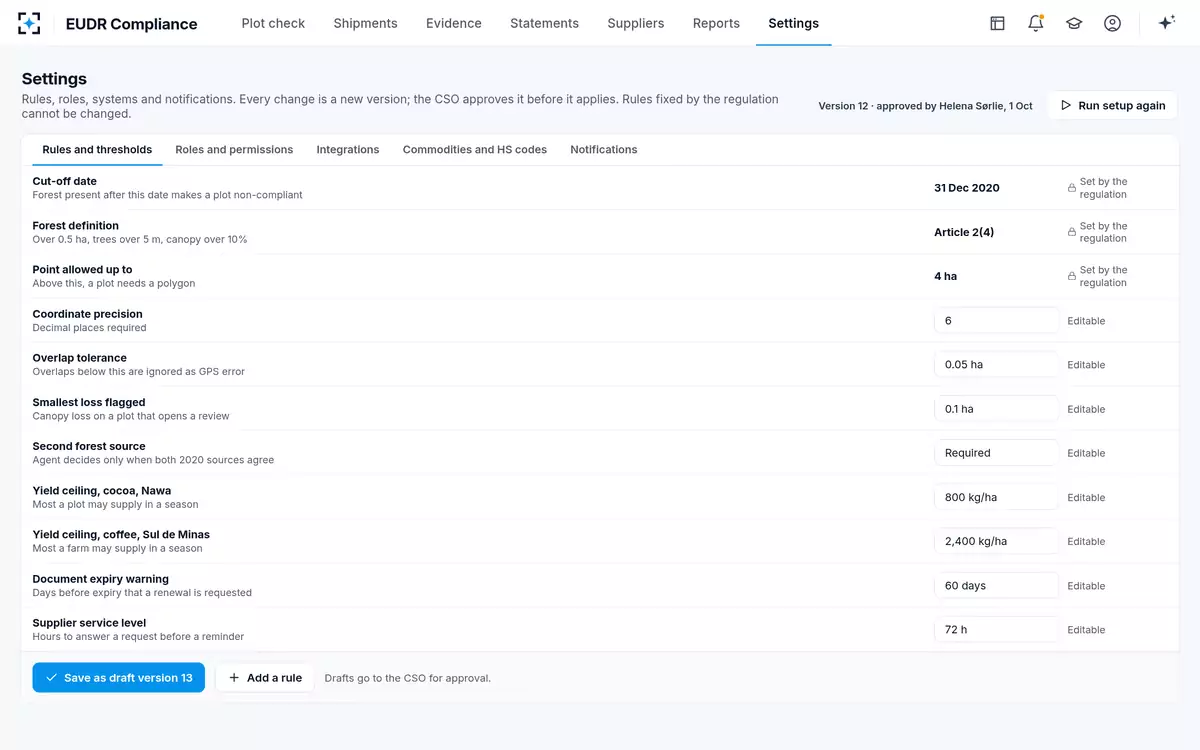Edit the cocoa Nawa yield ceiling field
The image size is (1200, 750).
point(996,497)
